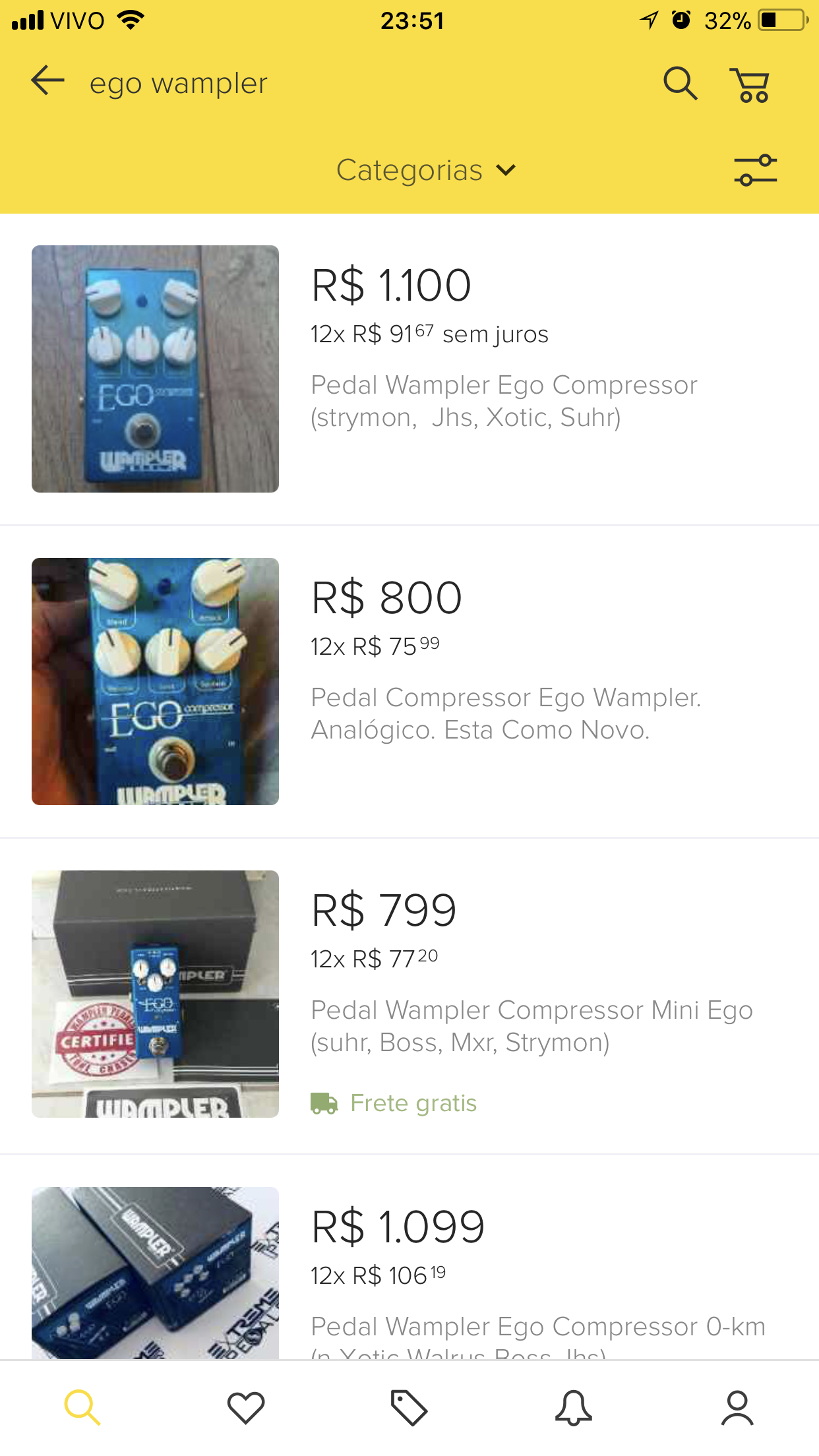Open the offers tag tab
The image size is (819, 1456).
click(x=409, y=1407)
